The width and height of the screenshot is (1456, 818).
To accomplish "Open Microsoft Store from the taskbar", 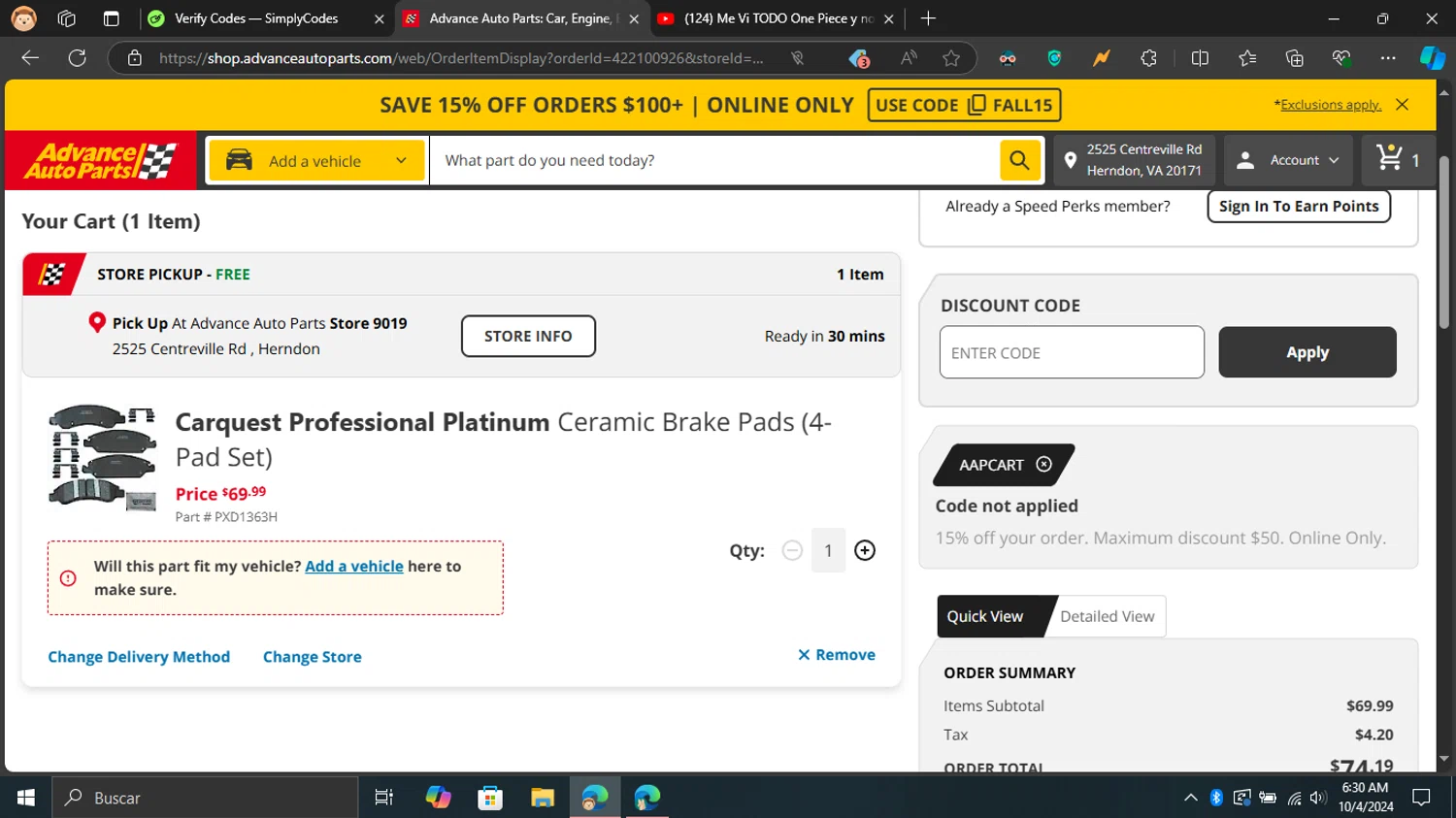I will tap(490, 798).
